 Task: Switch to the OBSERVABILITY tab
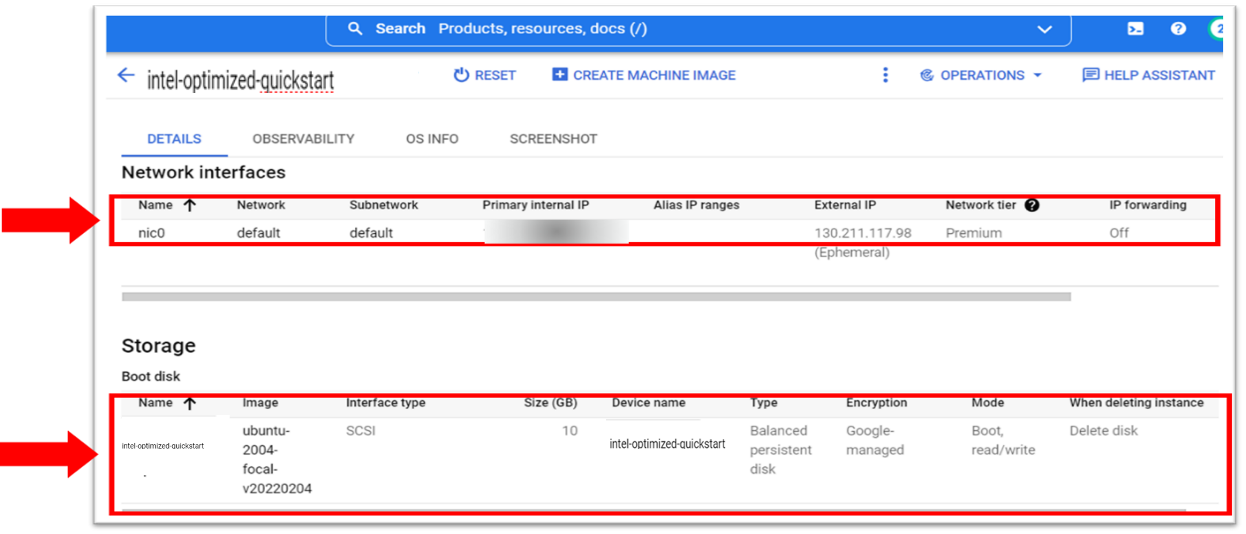click(x=303, y=139)
